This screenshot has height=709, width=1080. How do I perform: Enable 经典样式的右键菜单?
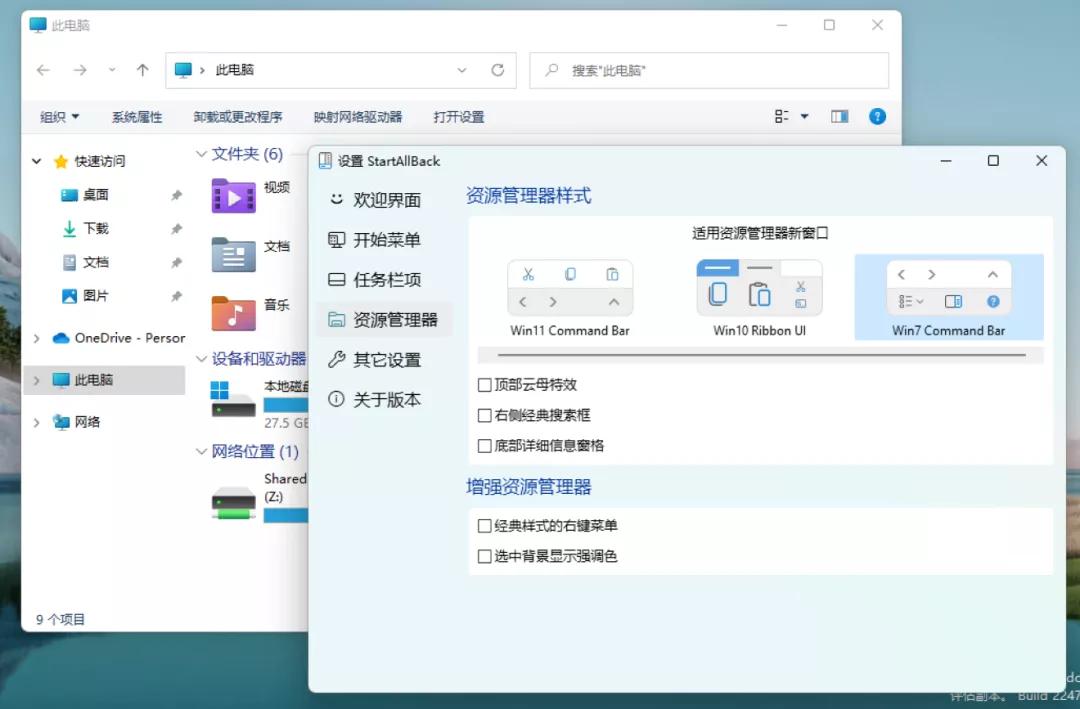tap(484, 525)
